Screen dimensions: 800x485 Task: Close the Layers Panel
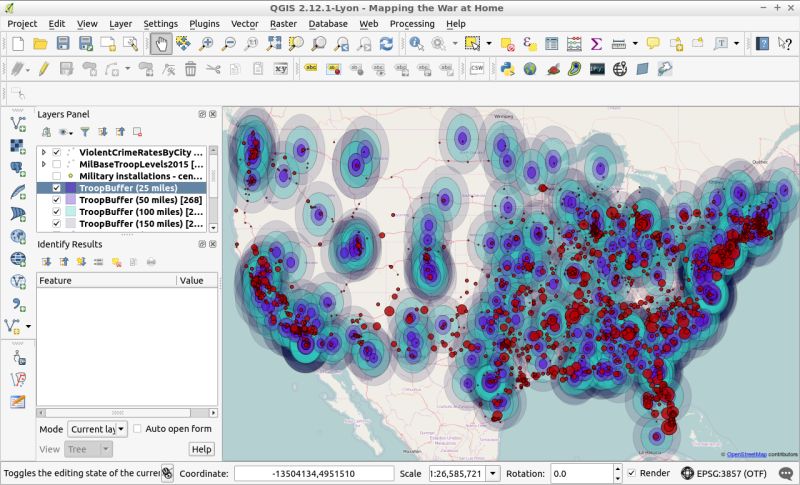[213, 114]
